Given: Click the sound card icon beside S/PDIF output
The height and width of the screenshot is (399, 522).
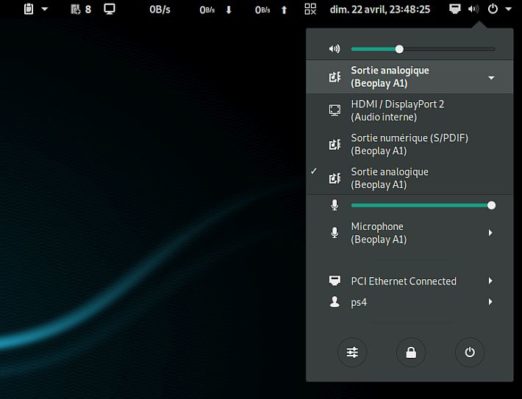Looking at the screenshot, I should 335,144.
